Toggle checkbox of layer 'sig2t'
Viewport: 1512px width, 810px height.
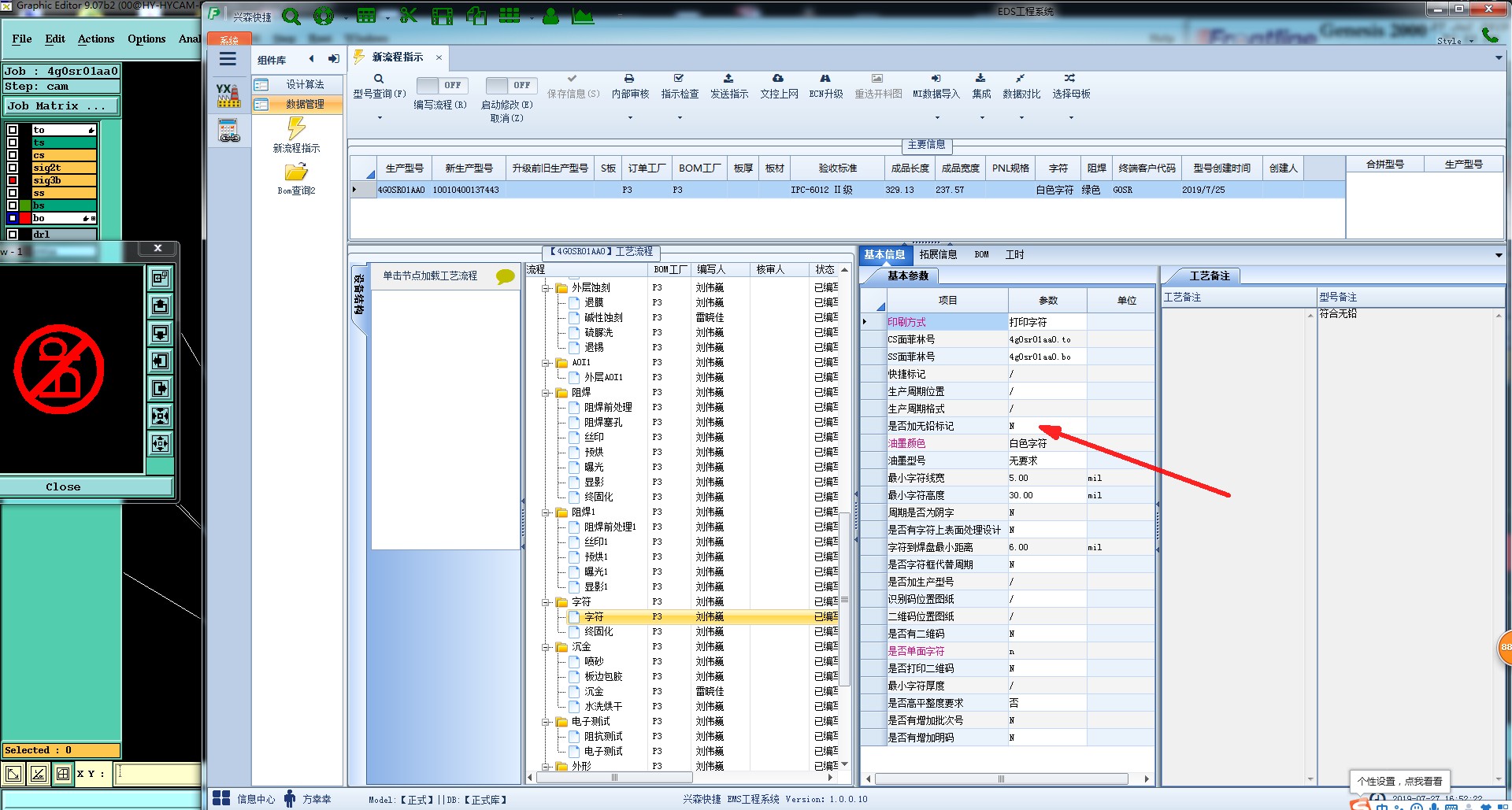tap(13, 168)
